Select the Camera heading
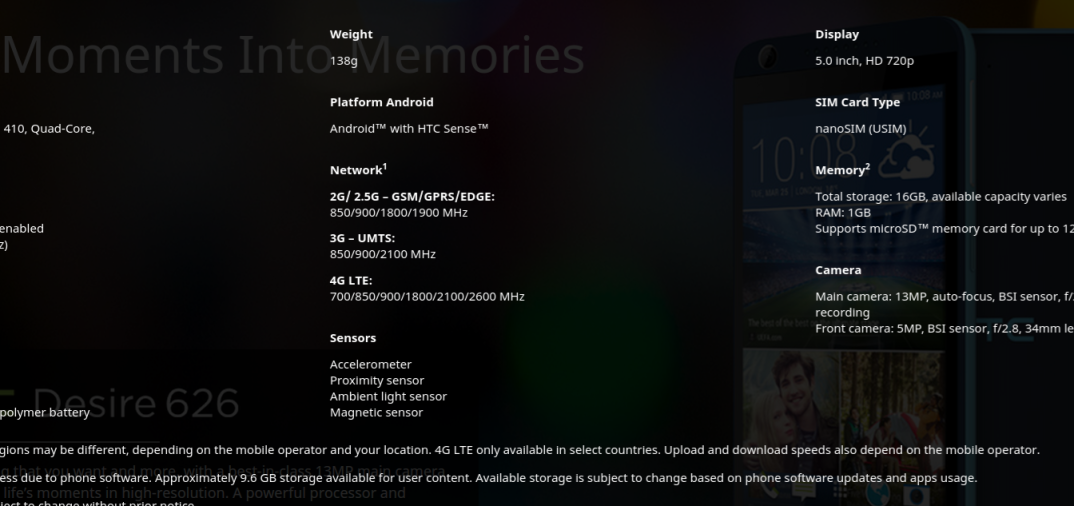This screenshot has height=506, width=1074. 838,270
